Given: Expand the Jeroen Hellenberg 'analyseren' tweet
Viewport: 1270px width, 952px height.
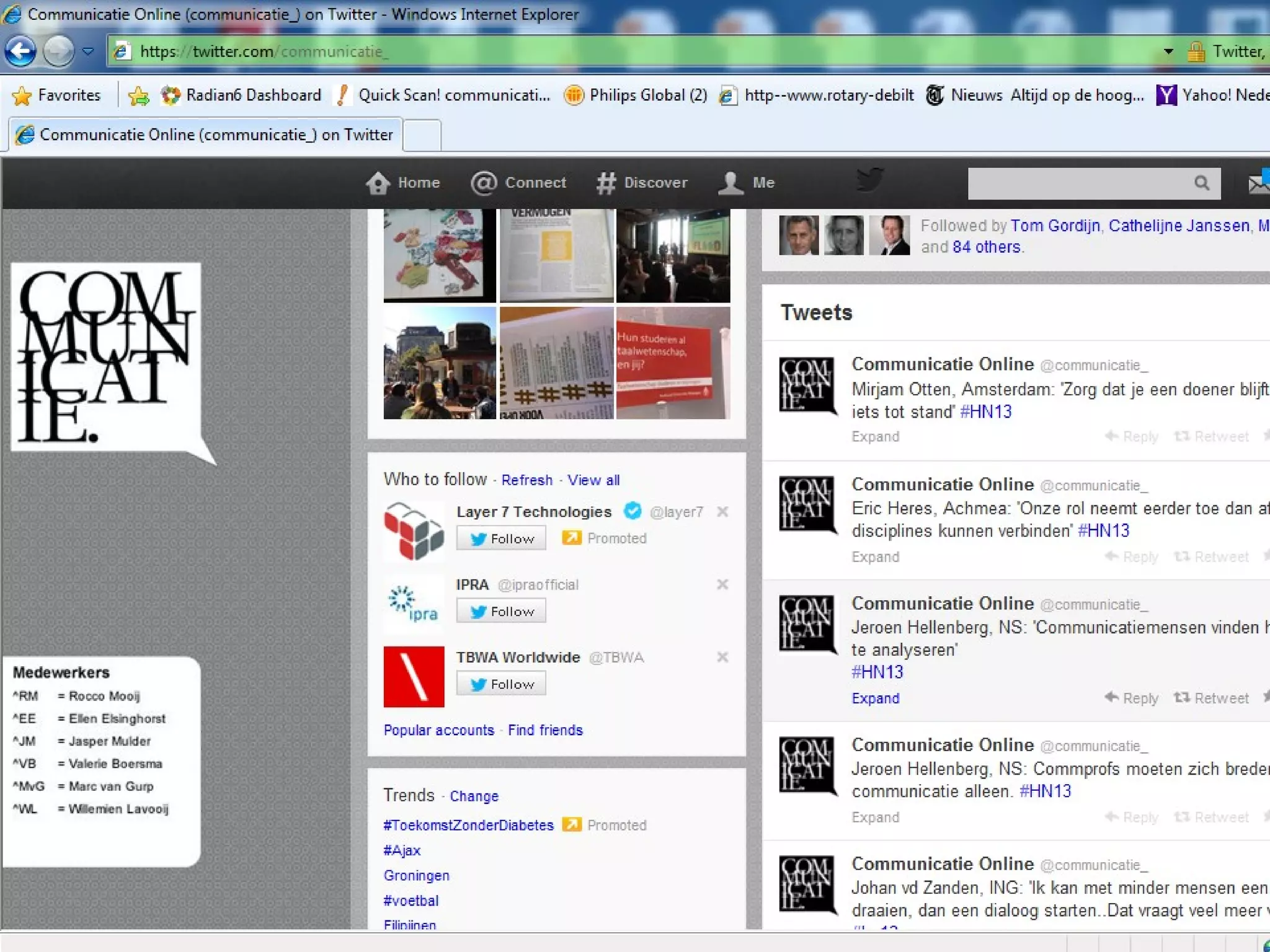Looking at the screenshot, I should pos(875,699).
